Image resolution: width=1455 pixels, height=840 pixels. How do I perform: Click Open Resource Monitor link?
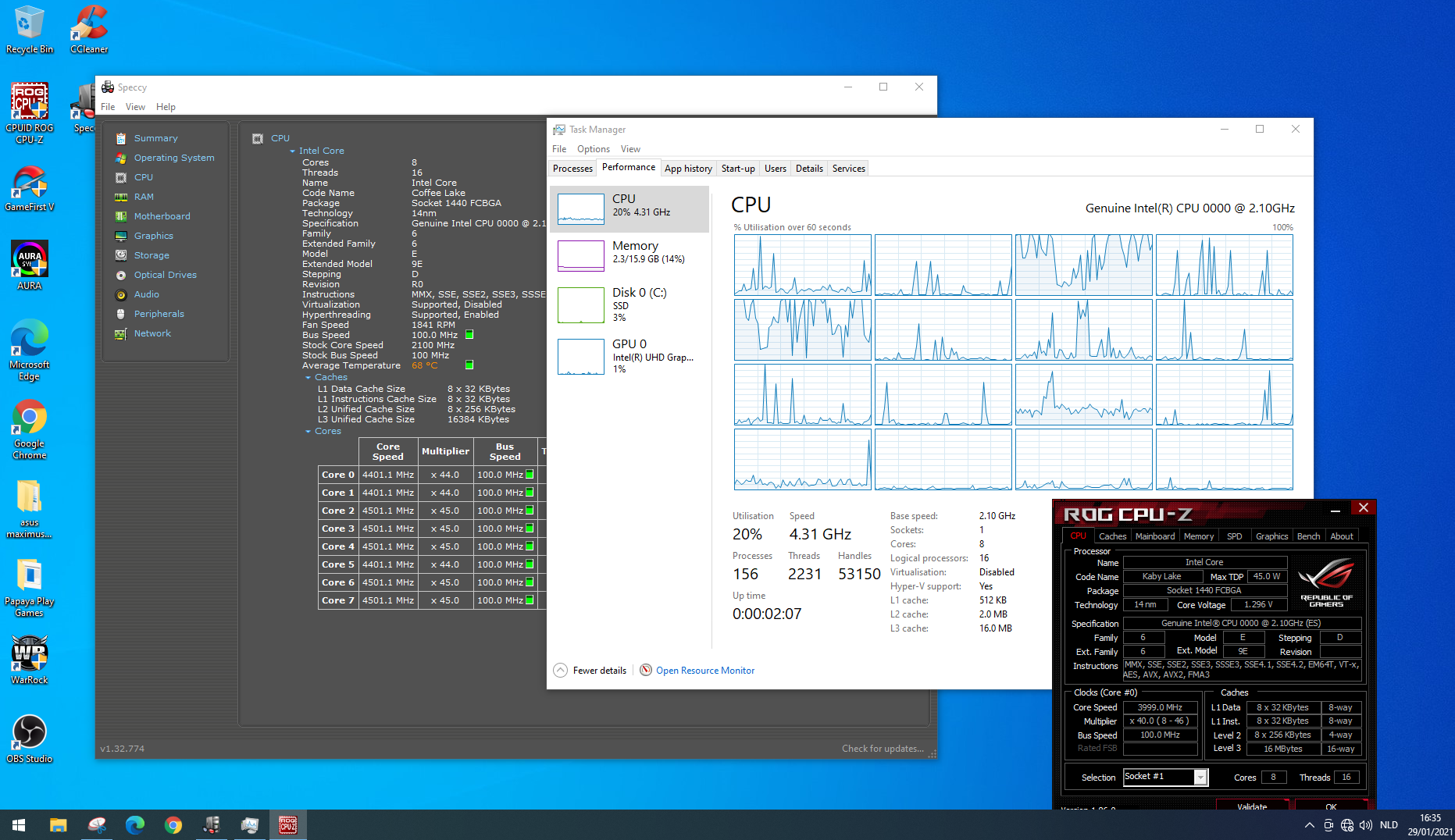tap(705, 671)
